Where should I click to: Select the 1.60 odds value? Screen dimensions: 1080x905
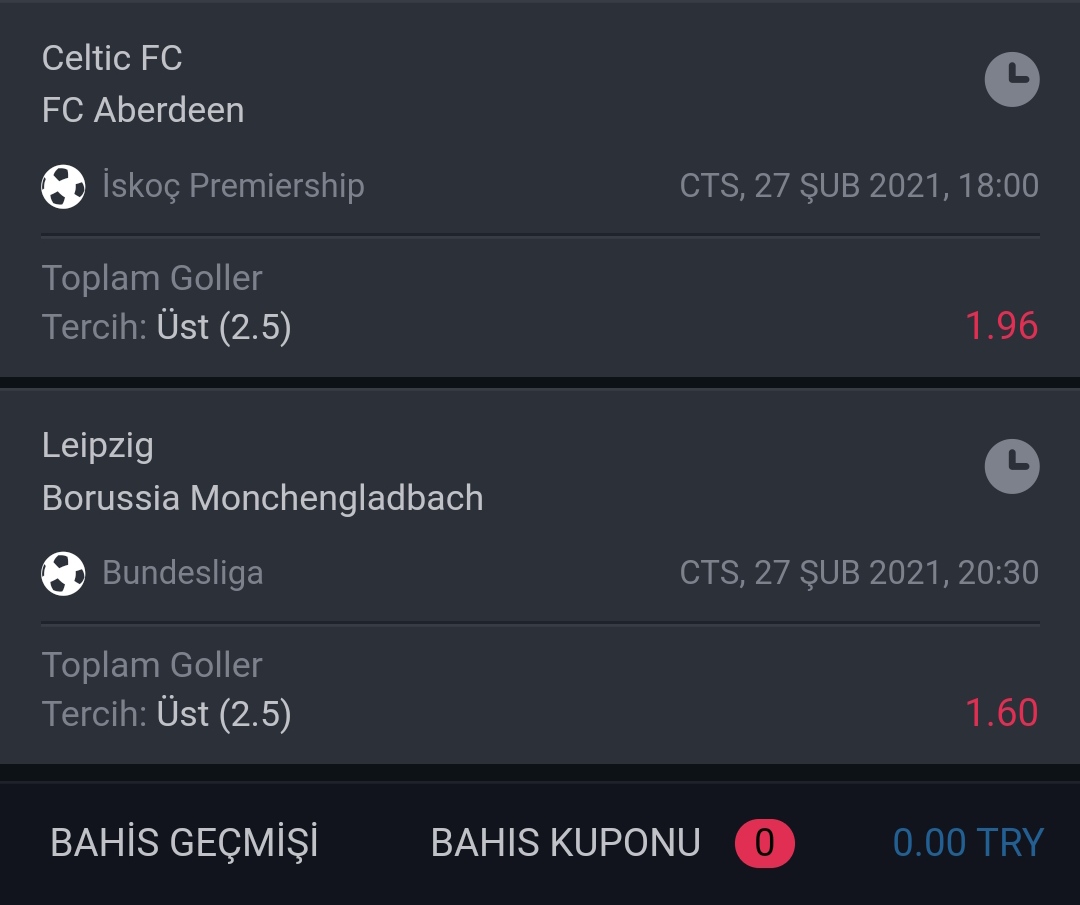click(1001, 712)
